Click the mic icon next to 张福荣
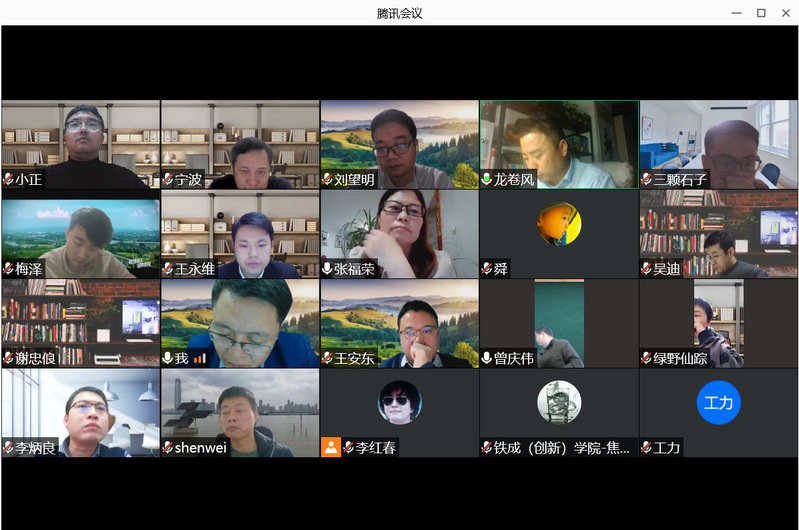Viewport: 799px width, 530px height. pos(327,269)
